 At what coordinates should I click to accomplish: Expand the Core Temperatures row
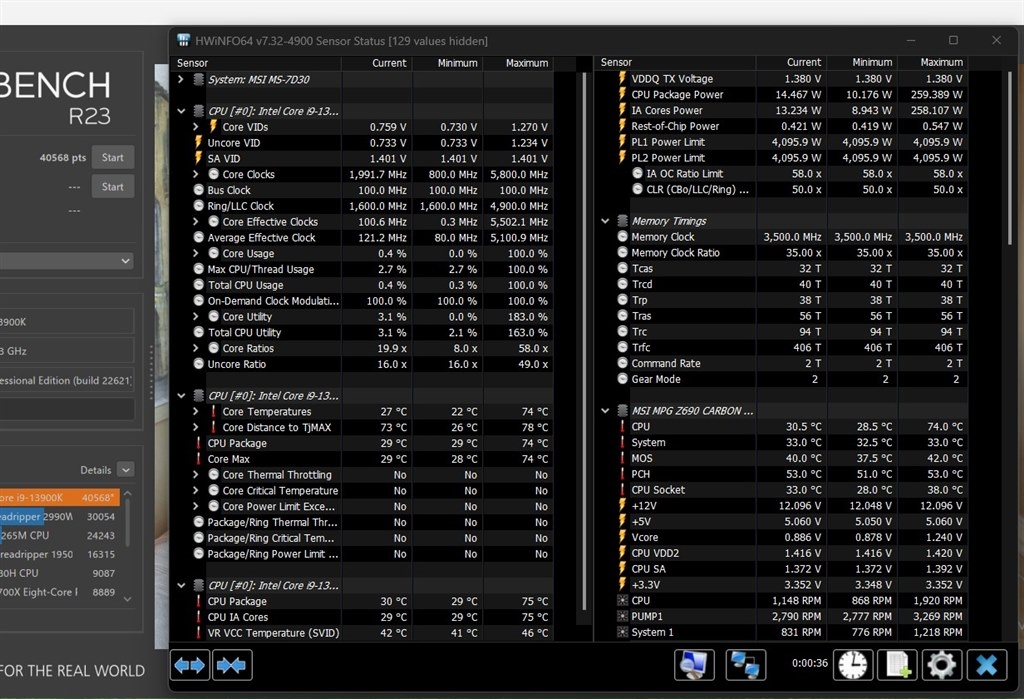point(195,412)
